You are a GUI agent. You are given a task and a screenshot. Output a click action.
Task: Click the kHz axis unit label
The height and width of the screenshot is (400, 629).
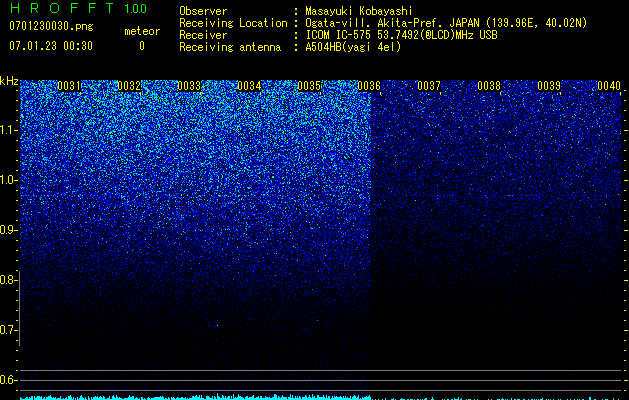pos(9,81)
